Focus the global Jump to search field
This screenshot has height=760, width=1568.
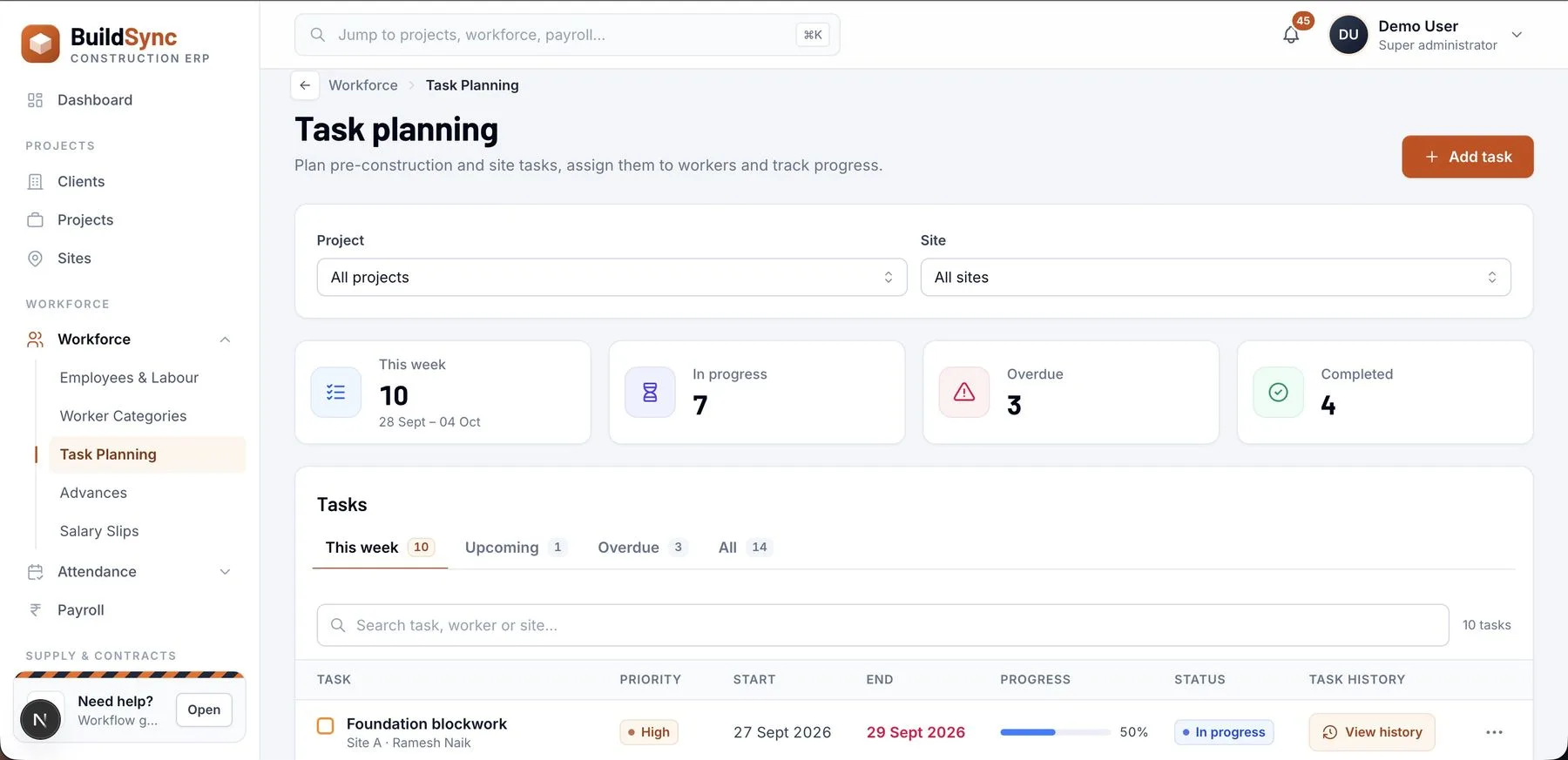(x=567, y=35)
